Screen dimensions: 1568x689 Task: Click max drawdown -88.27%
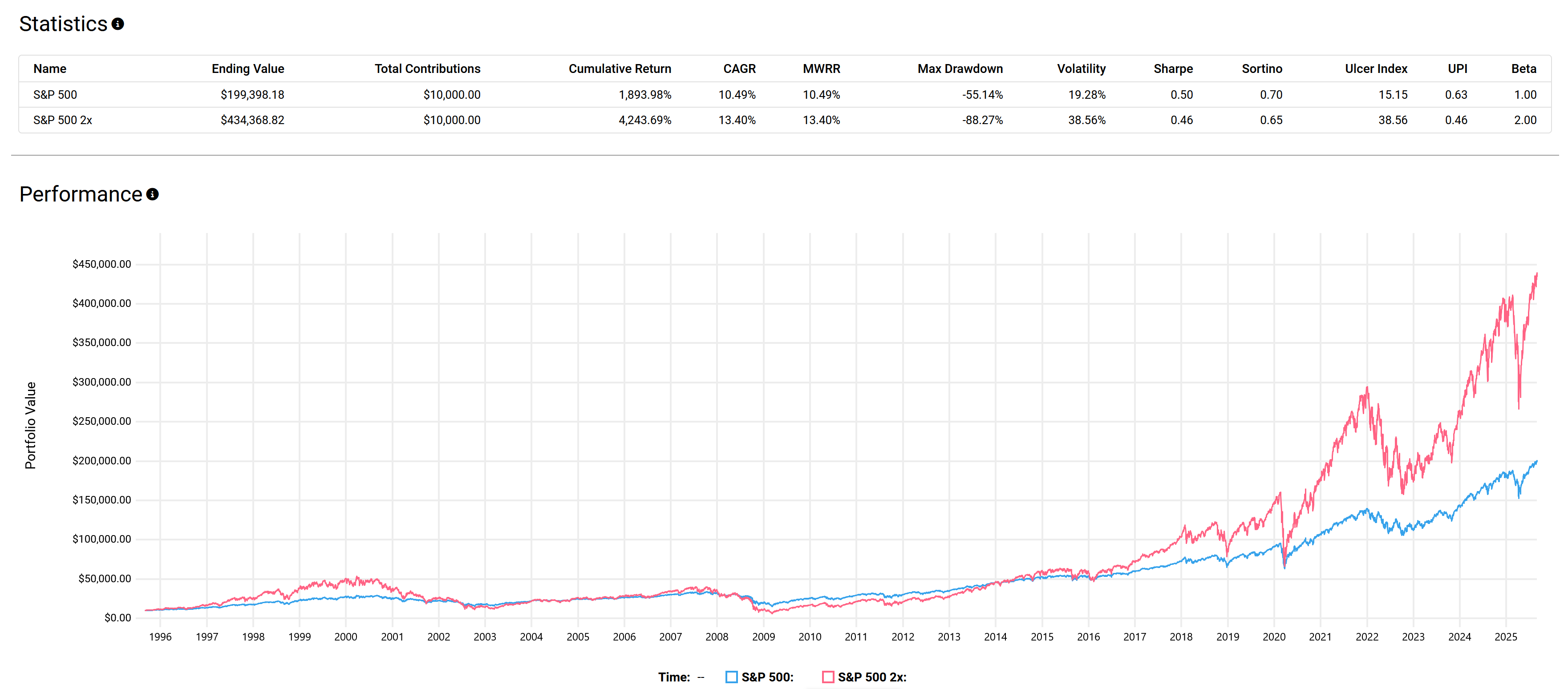click(982, 121)
